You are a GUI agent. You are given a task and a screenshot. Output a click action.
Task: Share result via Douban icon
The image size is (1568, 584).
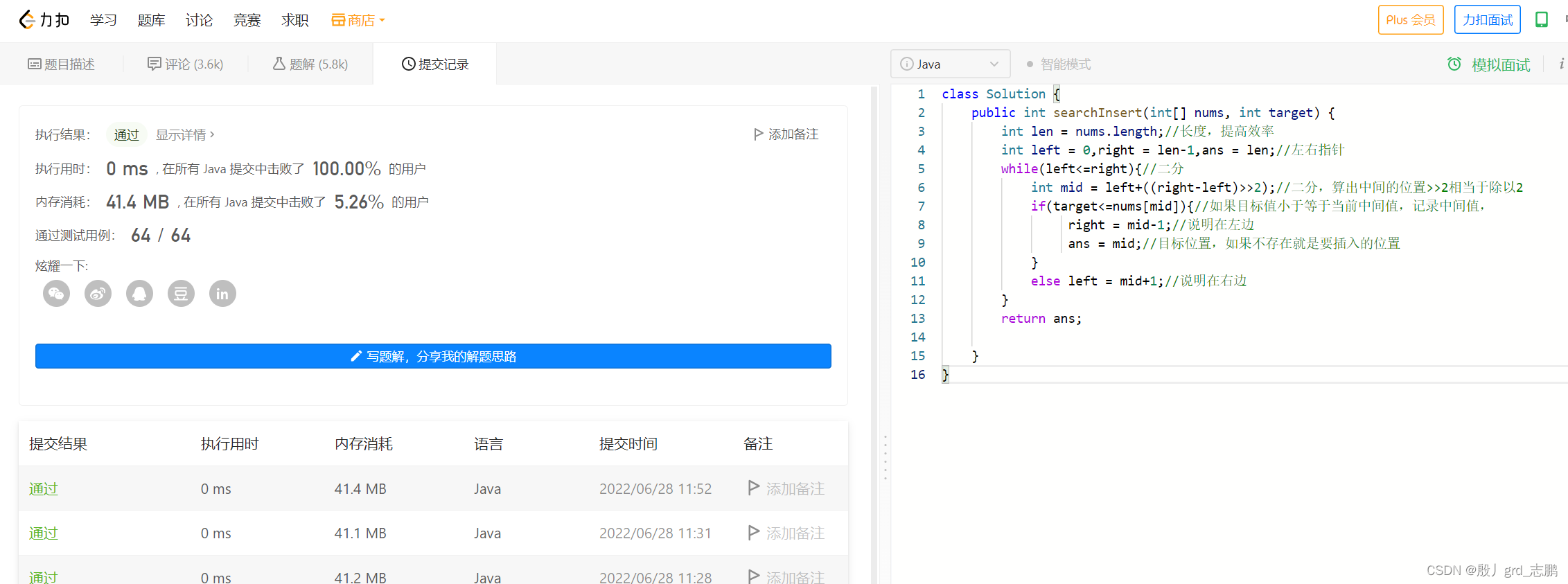(x=182, y=294)
